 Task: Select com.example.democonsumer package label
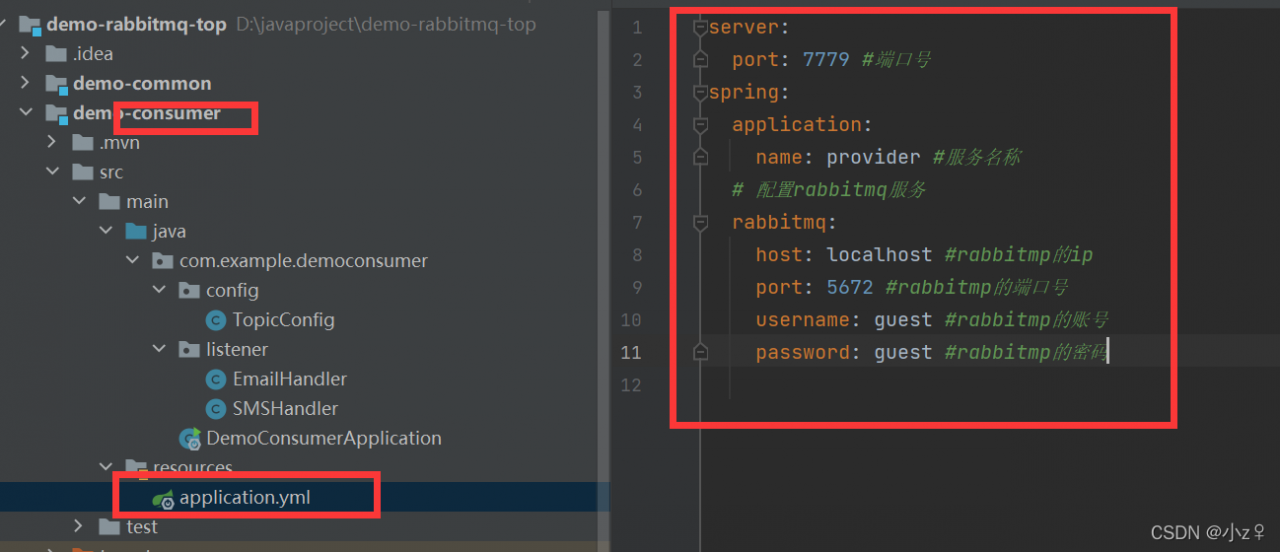coord(303,261)
